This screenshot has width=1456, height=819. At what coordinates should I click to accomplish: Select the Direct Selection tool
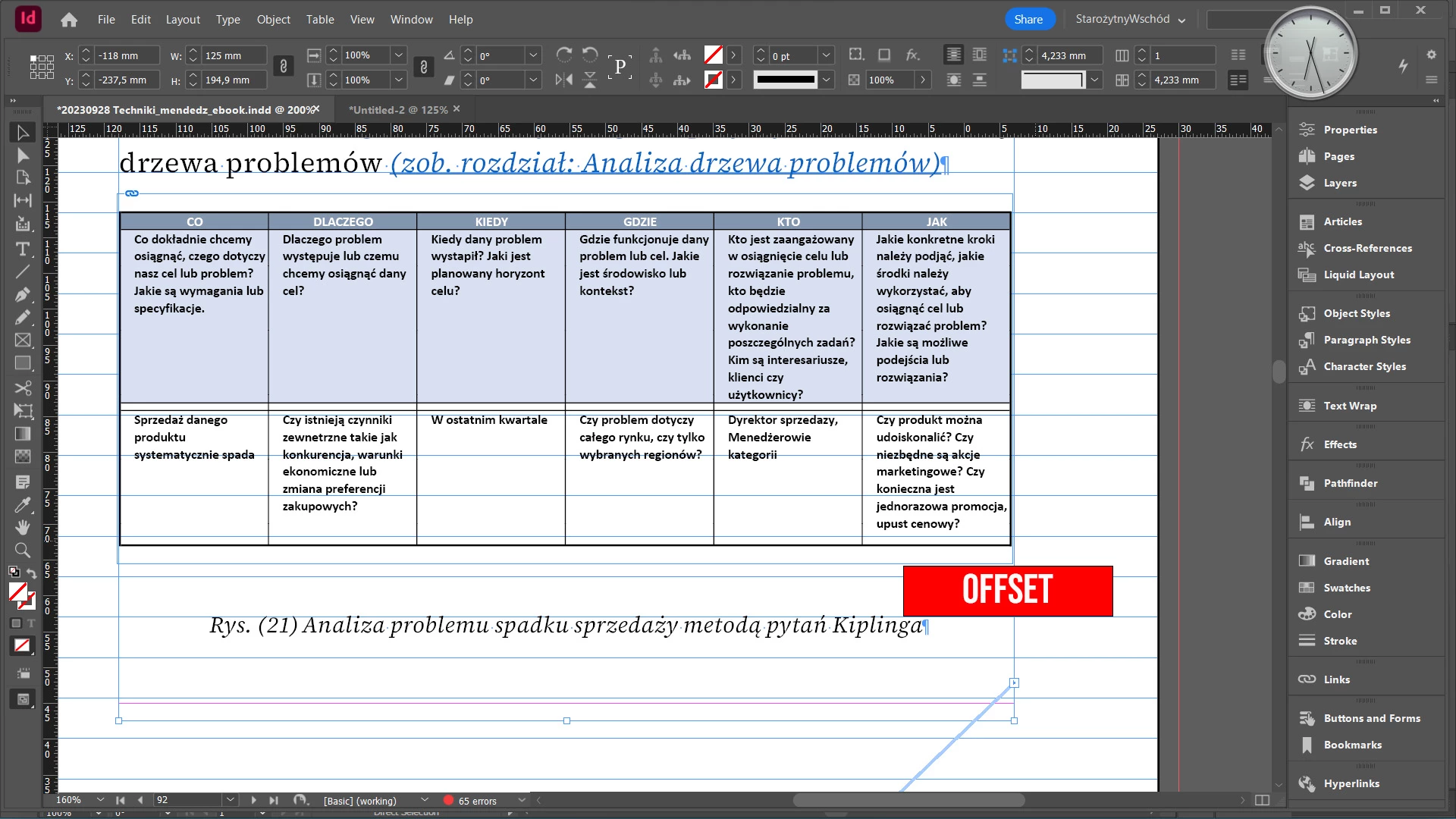click(x=23, y=155)
